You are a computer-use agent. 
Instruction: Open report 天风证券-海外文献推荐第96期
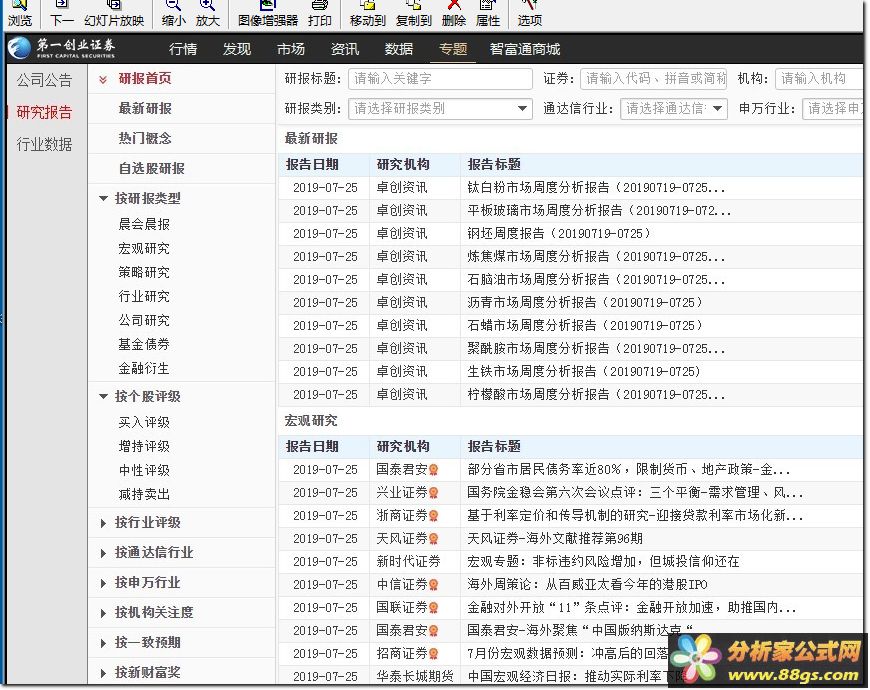(x=555, y=539)
